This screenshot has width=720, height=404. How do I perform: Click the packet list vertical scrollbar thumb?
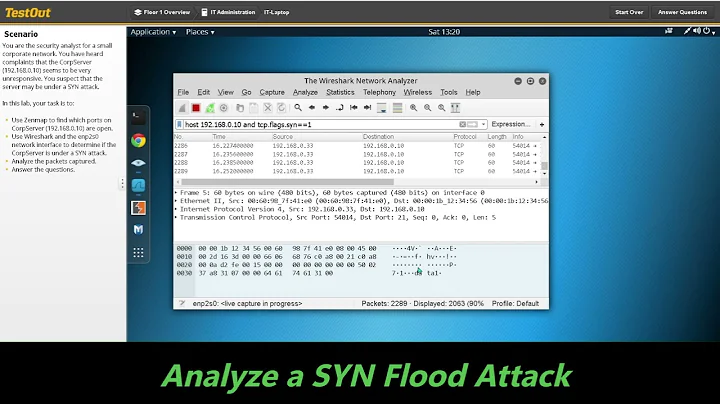point(545,166)
